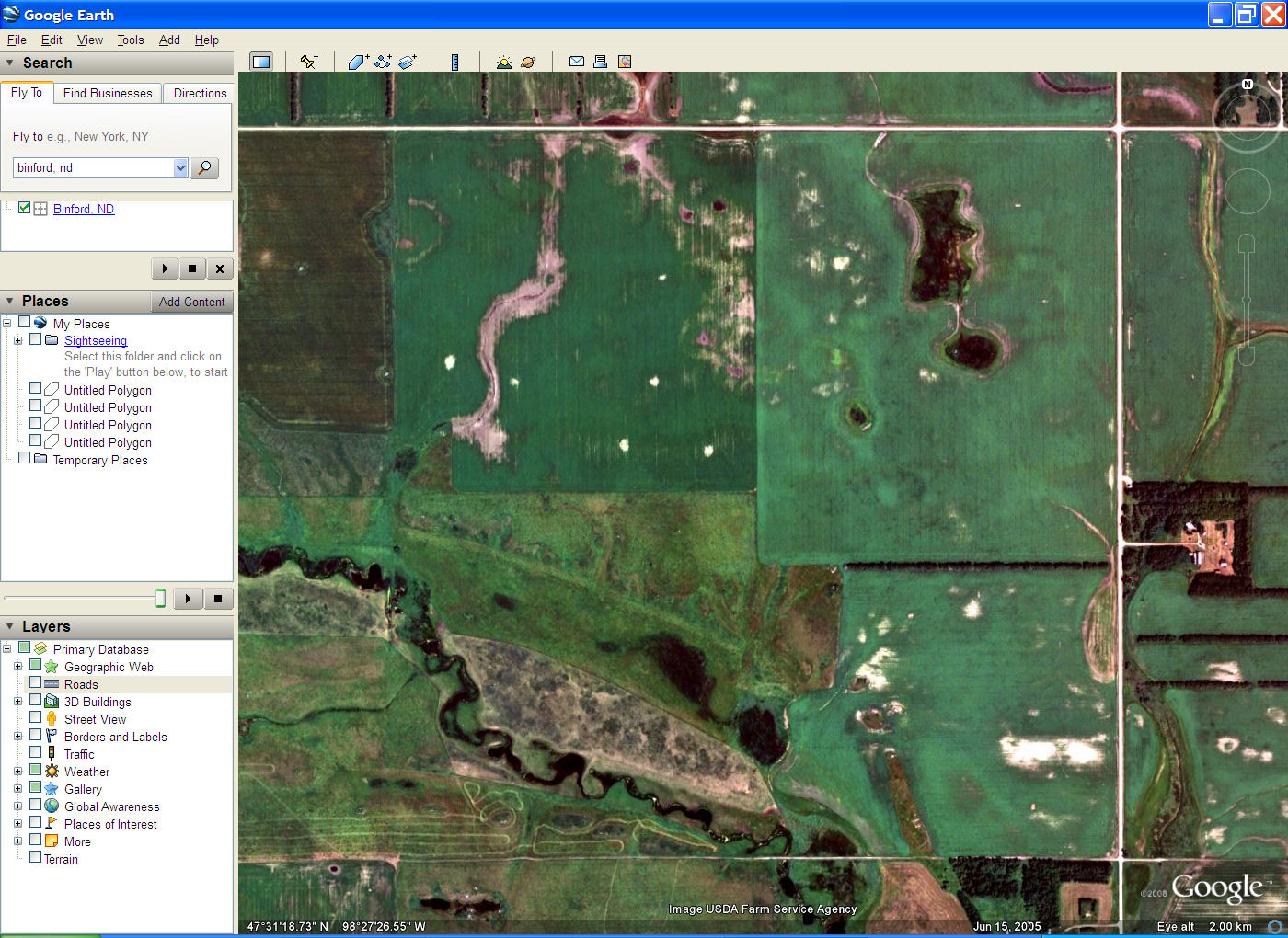Screen dimensions: 1288x938
Task: Open the Sightseeing link
Action: pos(96,340)
